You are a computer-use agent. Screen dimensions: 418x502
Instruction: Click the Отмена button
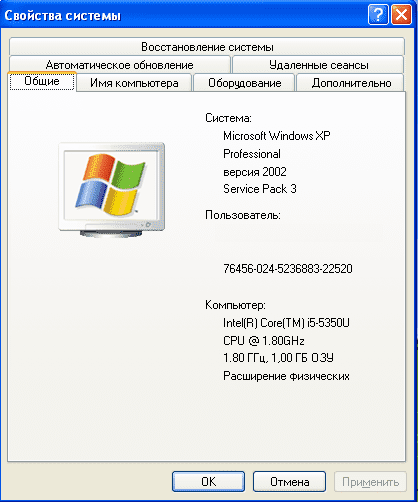tap(289, 481)
